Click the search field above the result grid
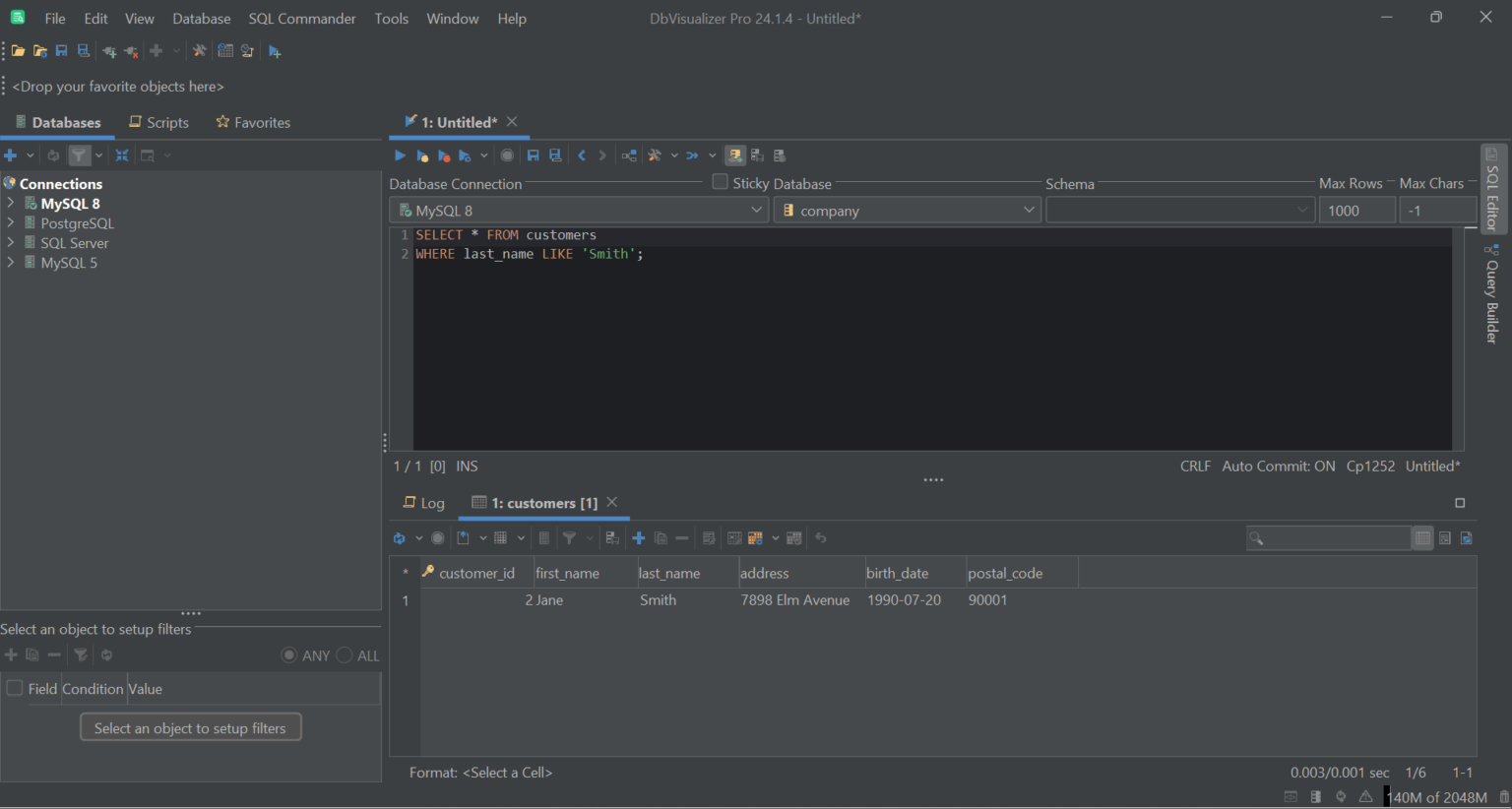The width and height of the screenshot is (1512, 809). coord(1329,537)
